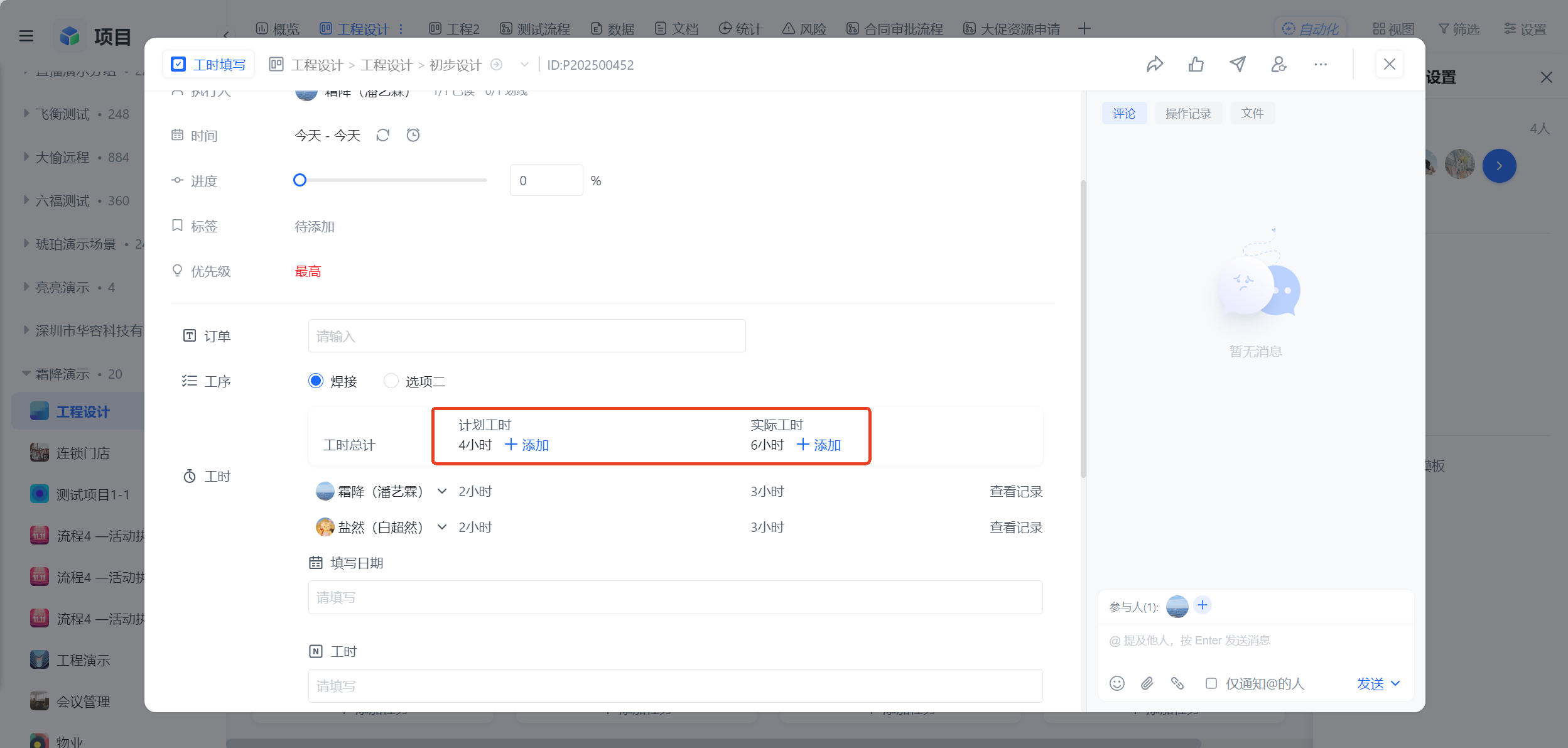Image resolution: width=1568 pixels, height=748 pixels.
Task: Click the thumbs-up like icon
Action: coord(1196,64)
